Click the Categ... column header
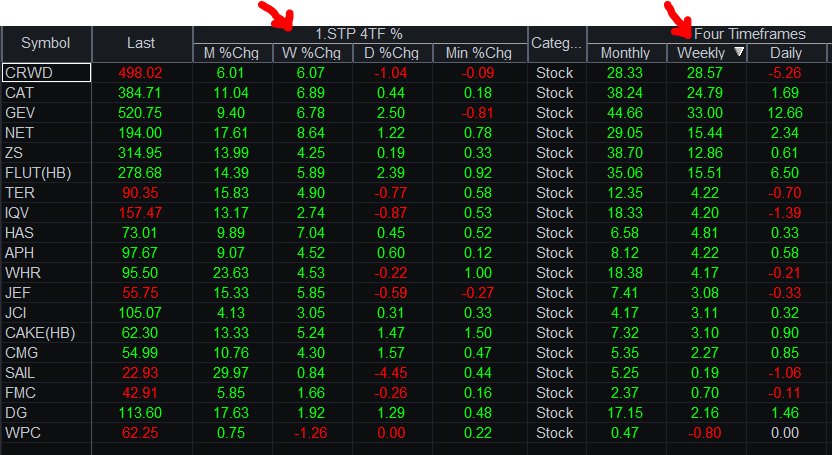832x455 pixels. [x=557, y=43]
